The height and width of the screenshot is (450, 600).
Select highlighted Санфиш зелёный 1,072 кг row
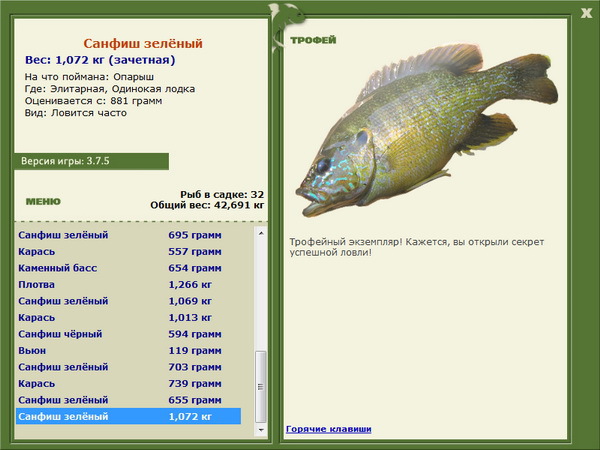(x=129, y=416)
